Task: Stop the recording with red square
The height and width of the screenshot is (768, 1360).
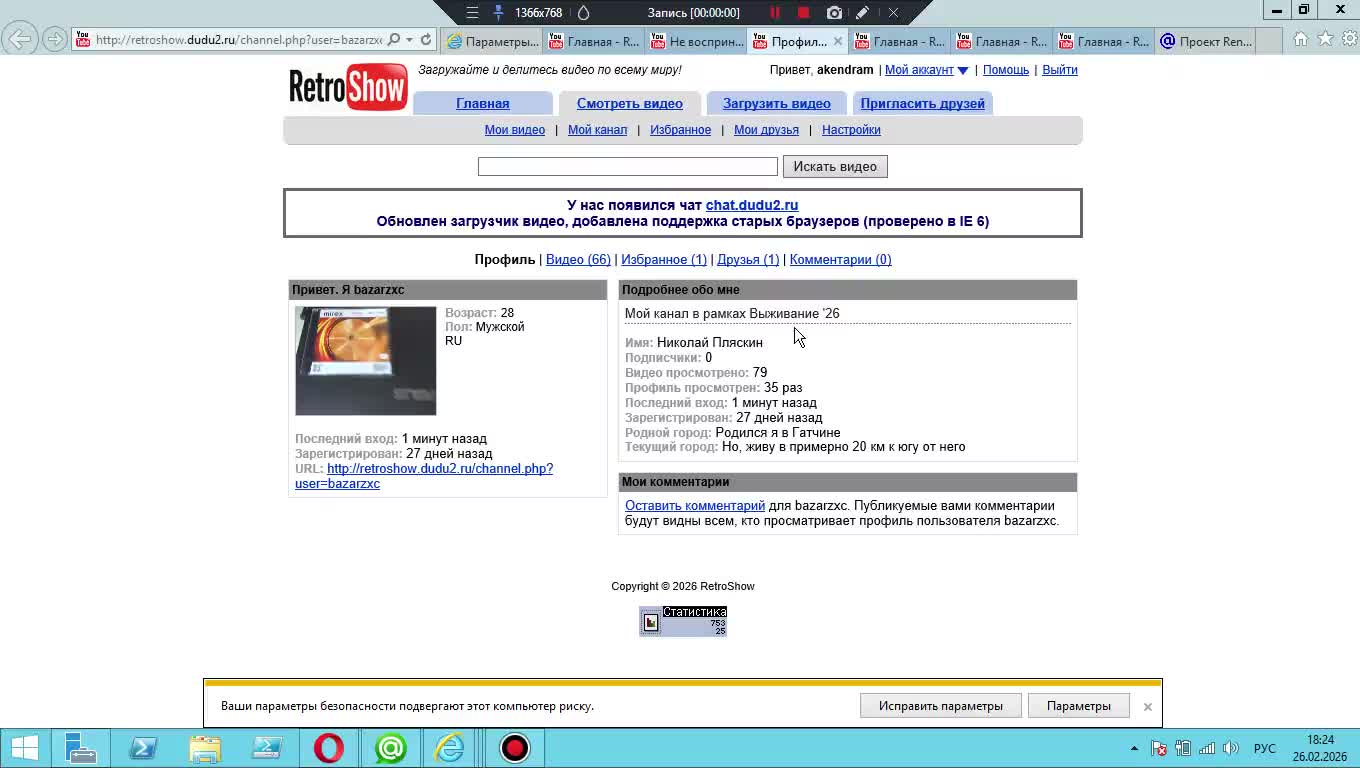Action: pyautogui.click(x=803, y=13)
